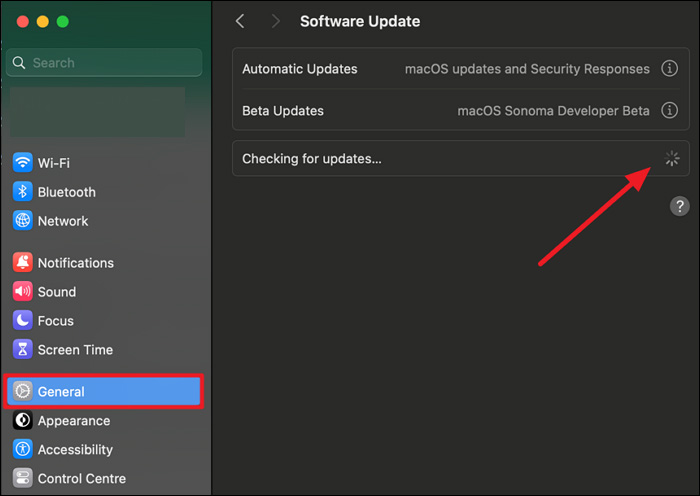The image size is (700, 496).
Task: Select Network in the sidebar
Action: point(103,221)
